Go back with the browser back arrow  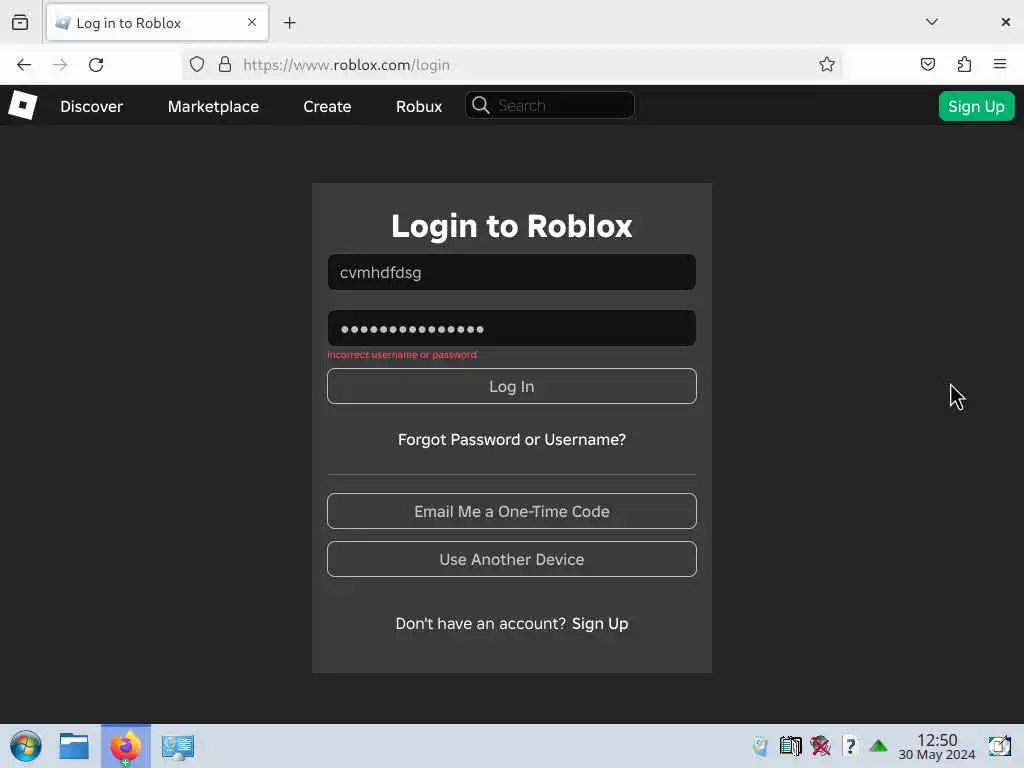tap(24, 65)
